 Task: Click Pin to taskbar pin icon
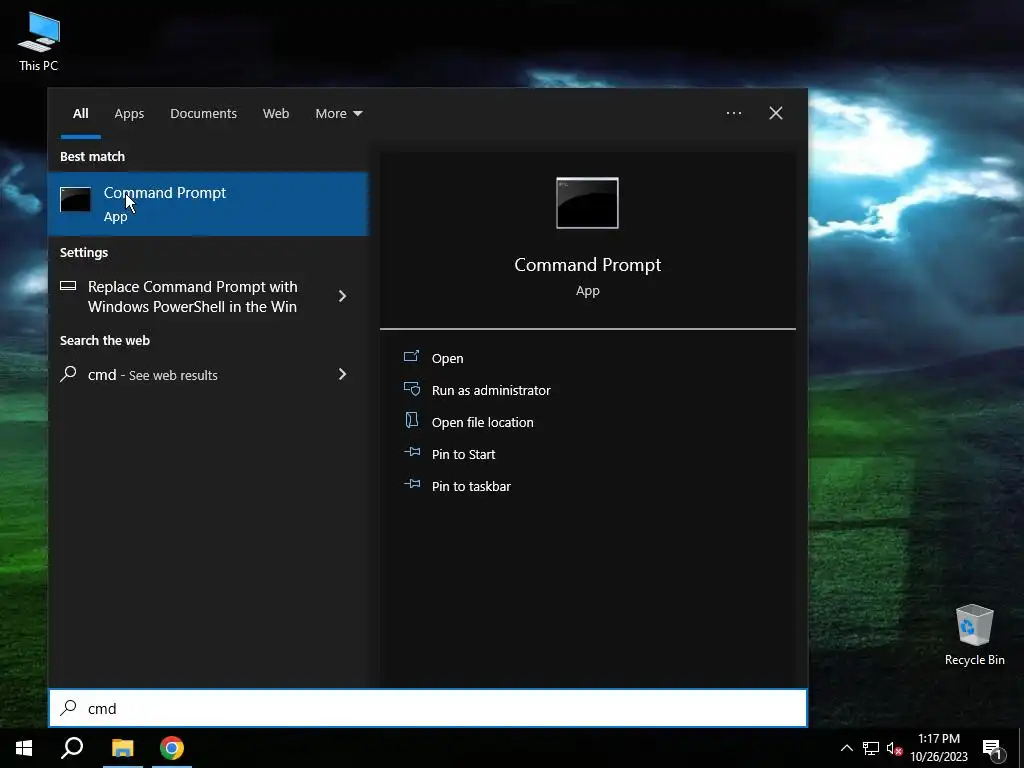pos(411,484)
